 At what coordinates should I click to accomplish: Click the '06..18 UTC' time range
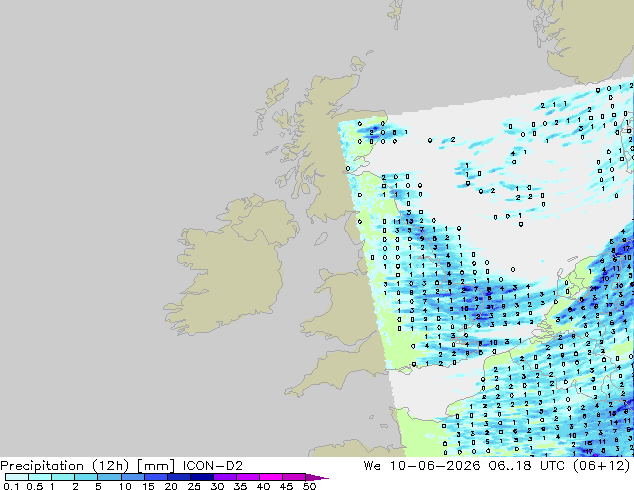528,466
